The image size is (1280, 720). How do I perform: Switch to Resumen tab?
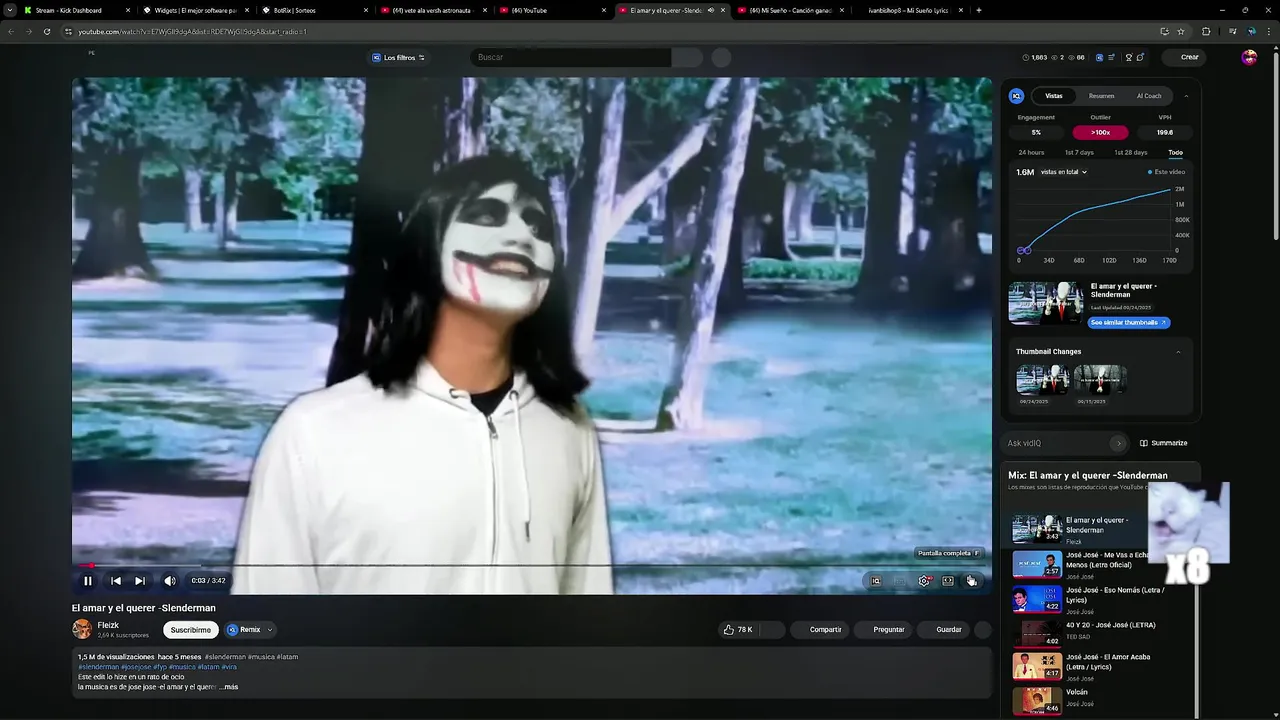pos(1101,96)
